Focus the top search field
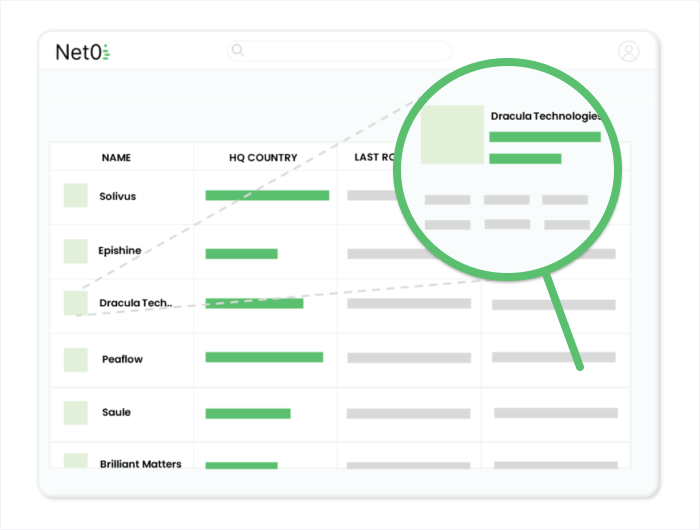Screen dimensions: 700x530 tap(339, 51)
